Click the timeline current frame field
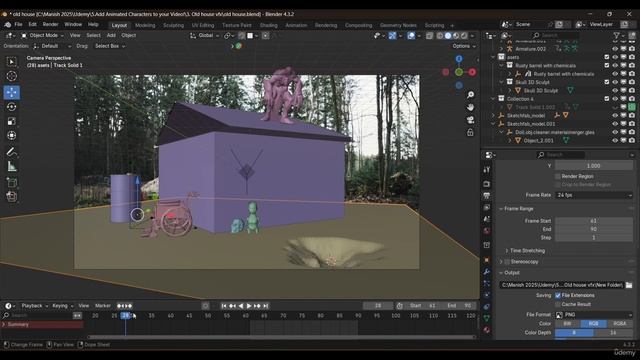The width and height of the screenshot is (640, 360). click(x=378, y=306)
